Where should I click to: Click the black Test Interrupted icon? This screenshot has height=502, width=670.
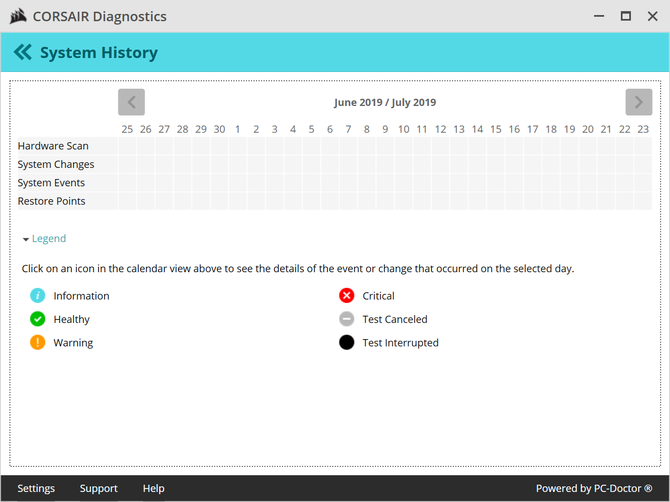[x=347, y=342]
